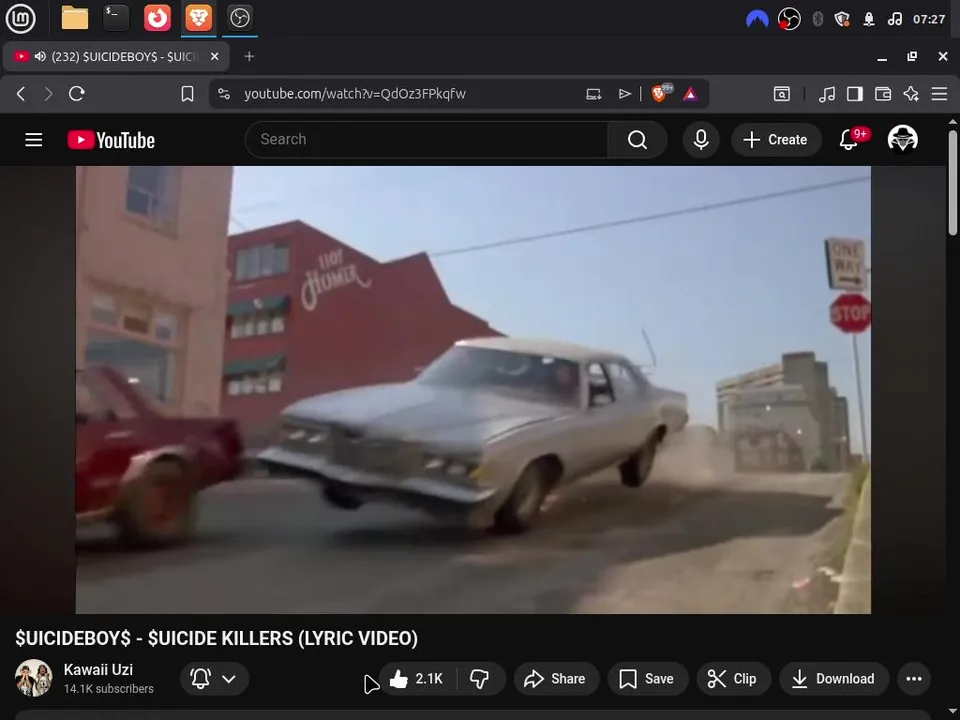
Task: Dislike the video
Action: [x=480, y=678]
